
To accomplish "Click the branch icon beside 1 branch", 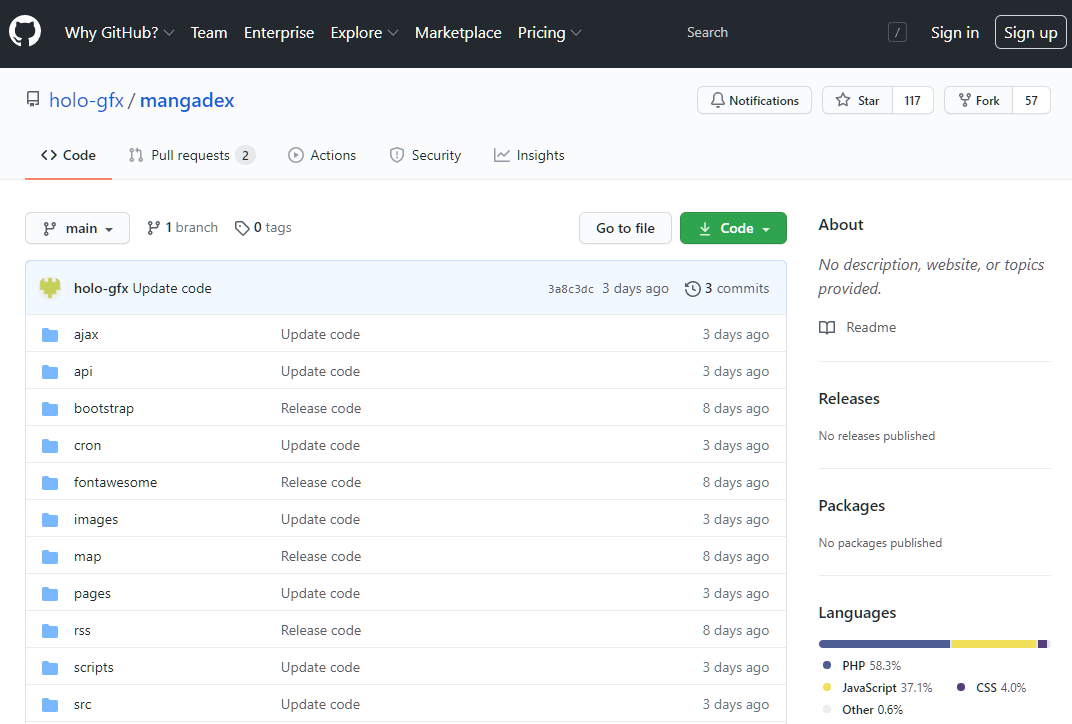I will (153, 228).
